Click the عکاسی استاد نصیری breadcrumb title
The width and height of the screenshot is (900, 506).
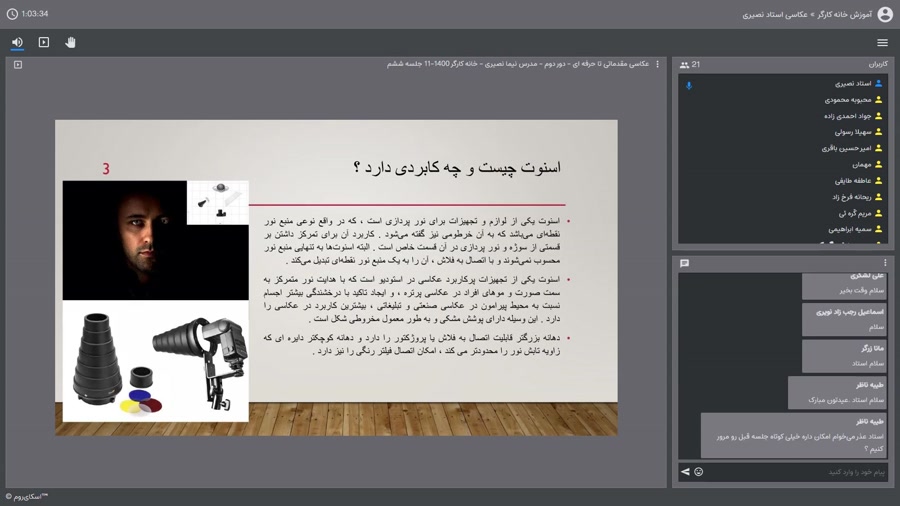[x=774, y=14]
